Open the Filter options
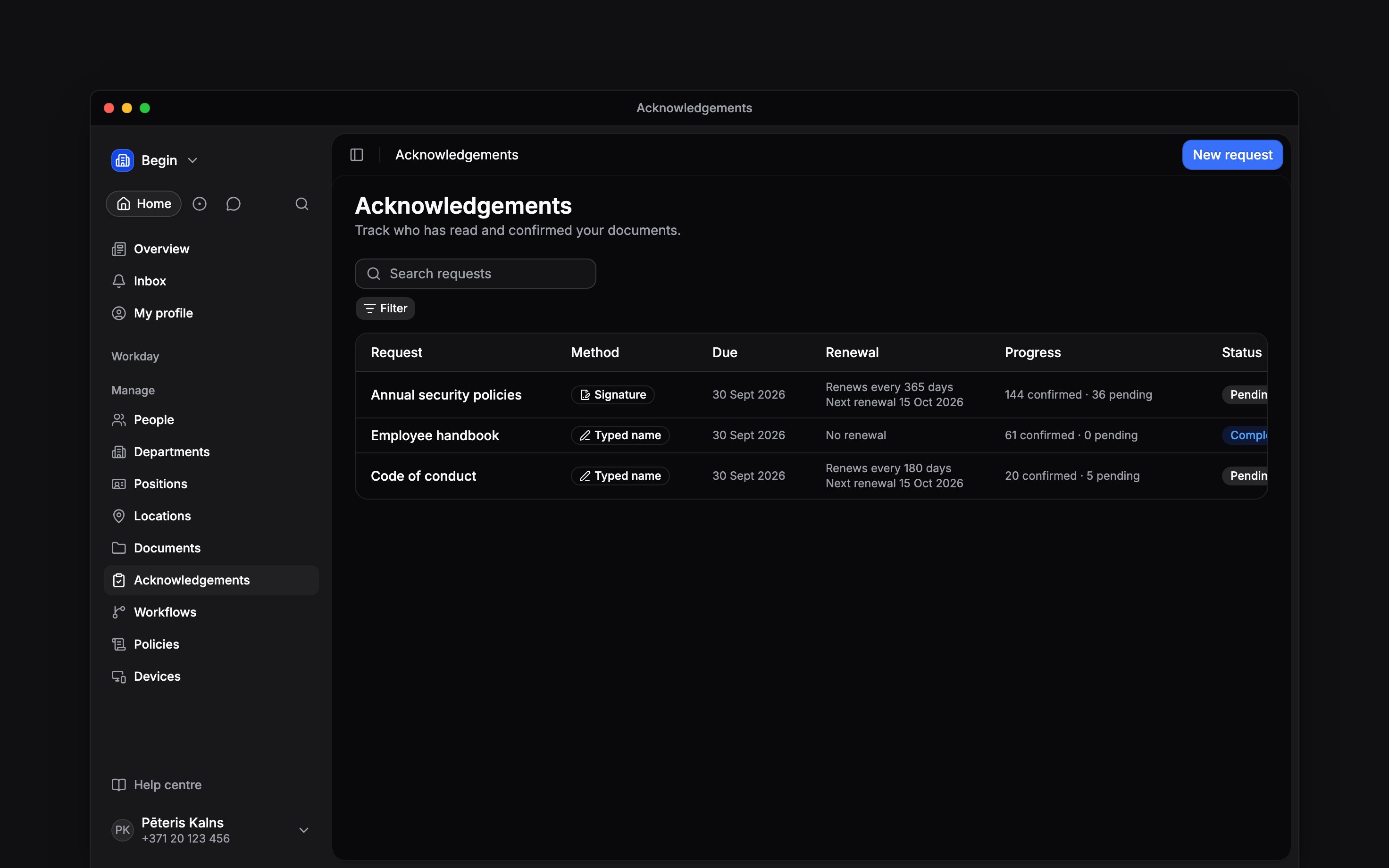This screenshot has width=1389, height=868. [385, 308]
